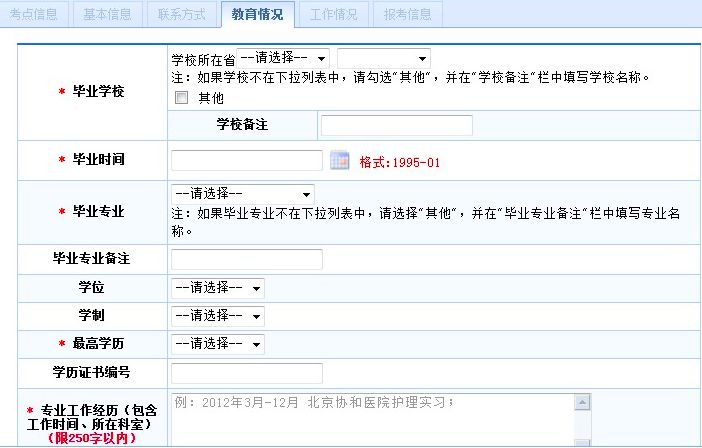Open the calendar picker for 毕业时间
The height and width of the screenshot is (448, 702).
pos(339,161)
